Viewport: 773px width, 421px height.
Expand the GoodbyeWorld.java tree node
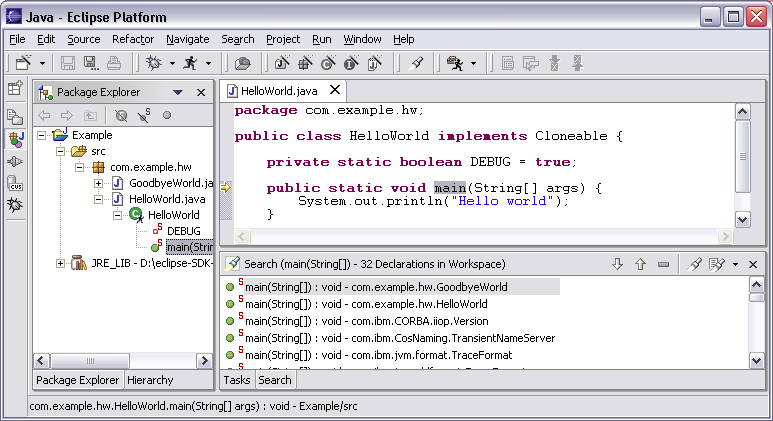(99, 183)
